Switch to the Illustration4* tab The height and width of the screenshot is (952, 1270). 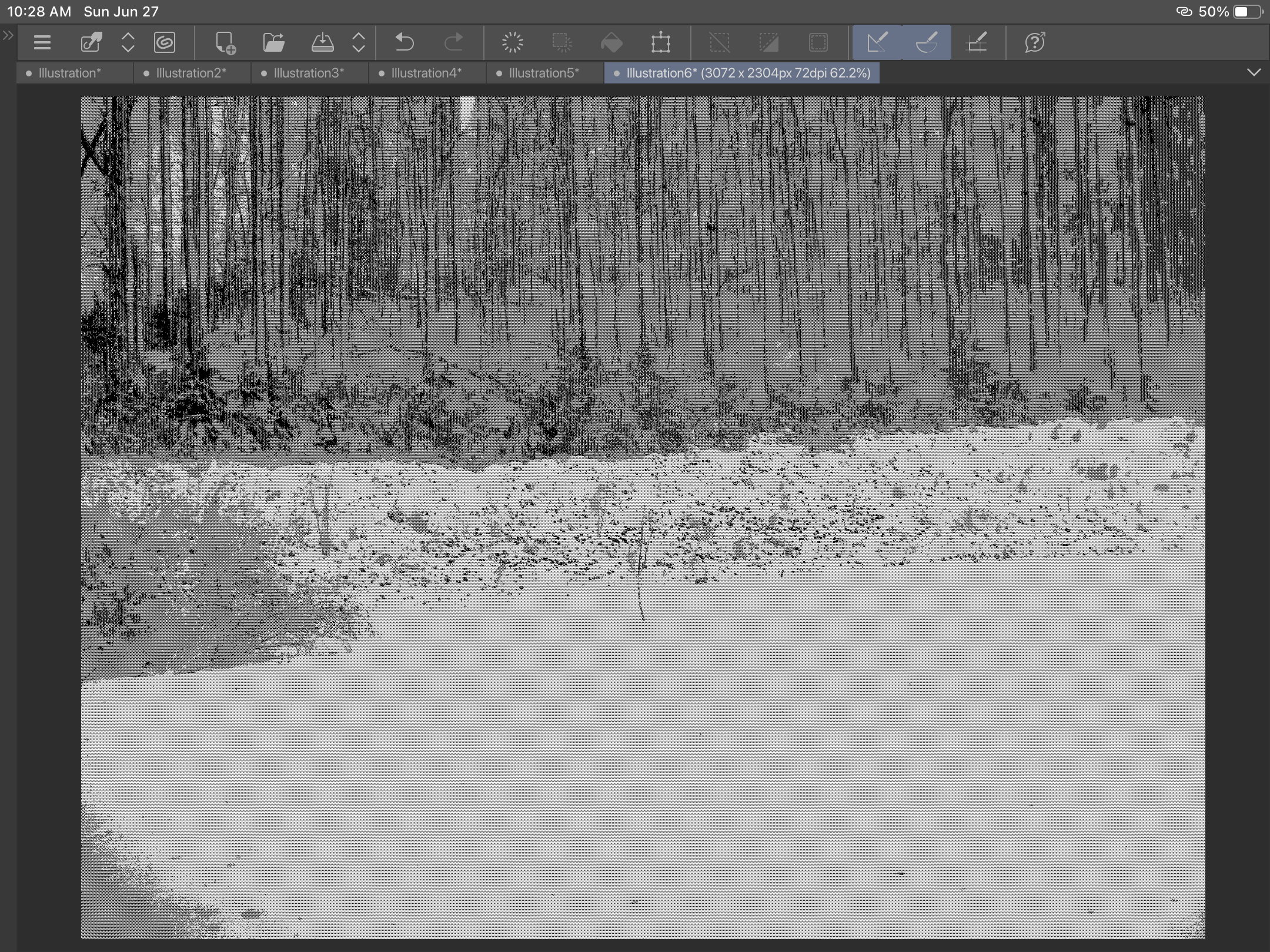[x=428, y=73]
